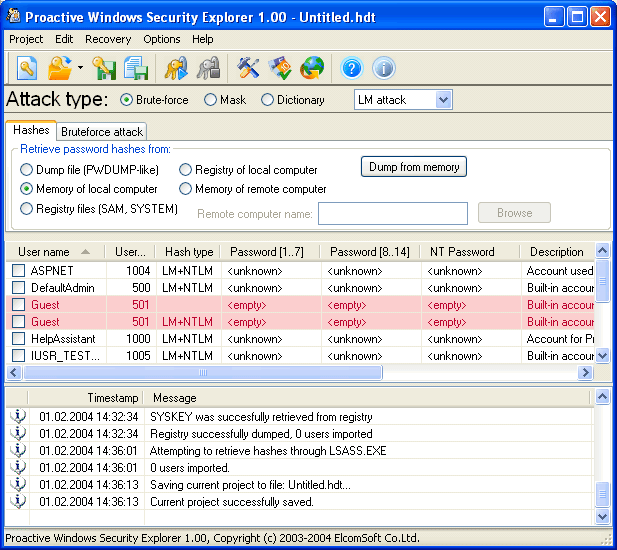Check the HelpAssistant user checkbox
Image resolution: width=617 pixels, height=550 pixels.
click(18, 339)
